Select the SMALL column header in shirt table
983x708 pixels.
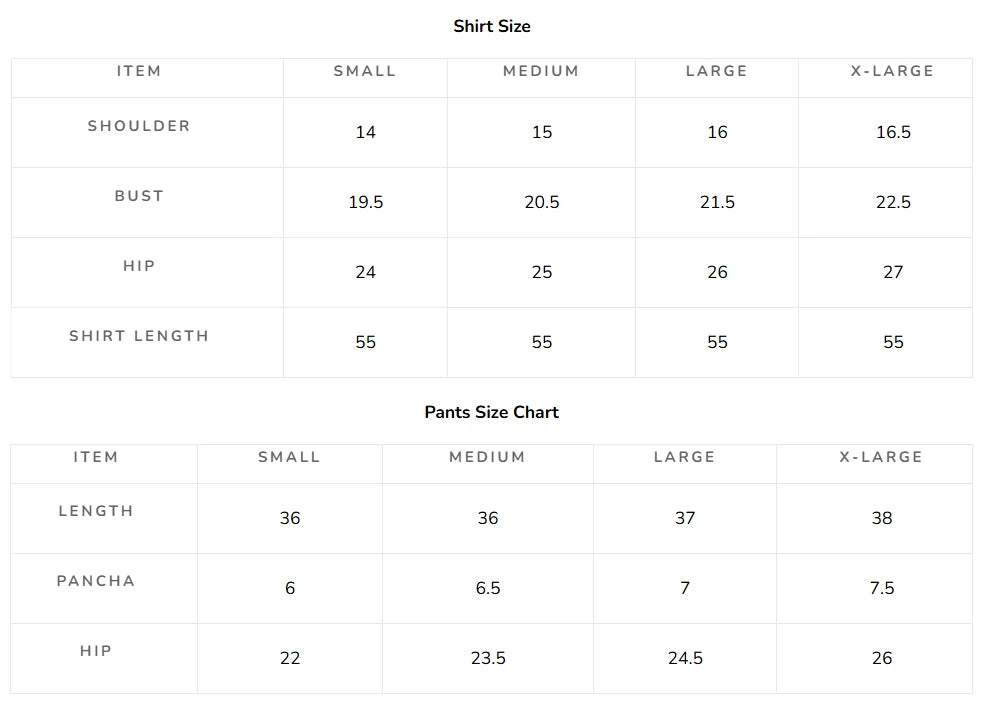click(x=365, y=71)
